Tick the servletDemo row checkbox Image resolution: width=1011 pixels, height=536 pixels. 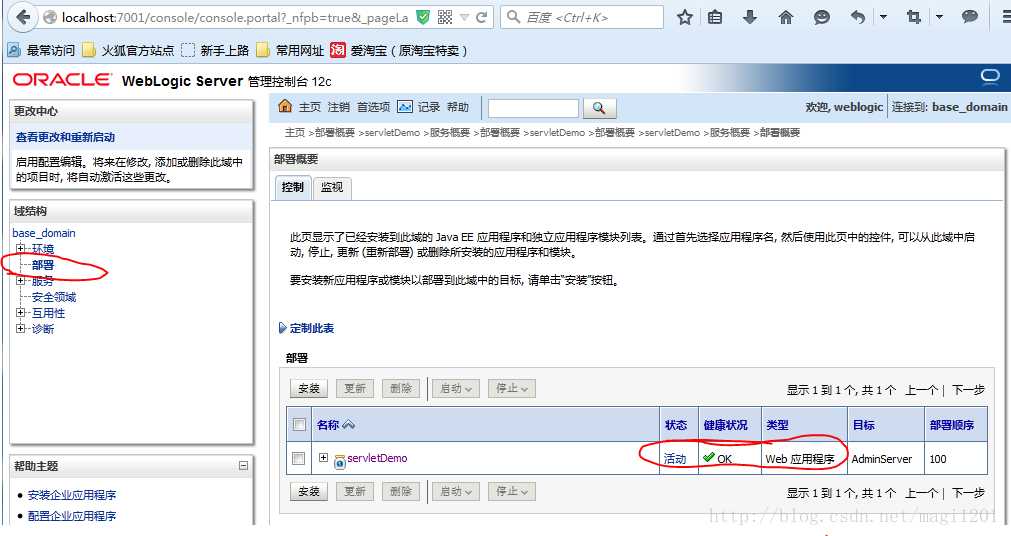299,459
